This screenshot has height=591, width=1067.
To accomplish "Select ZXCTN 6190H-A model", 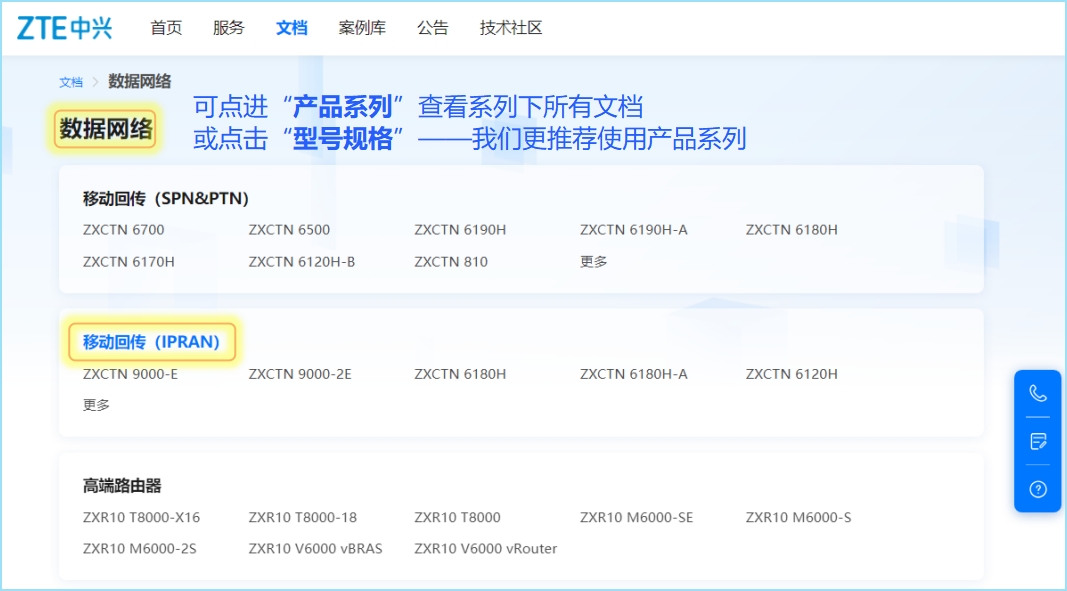I will (634, 230).
